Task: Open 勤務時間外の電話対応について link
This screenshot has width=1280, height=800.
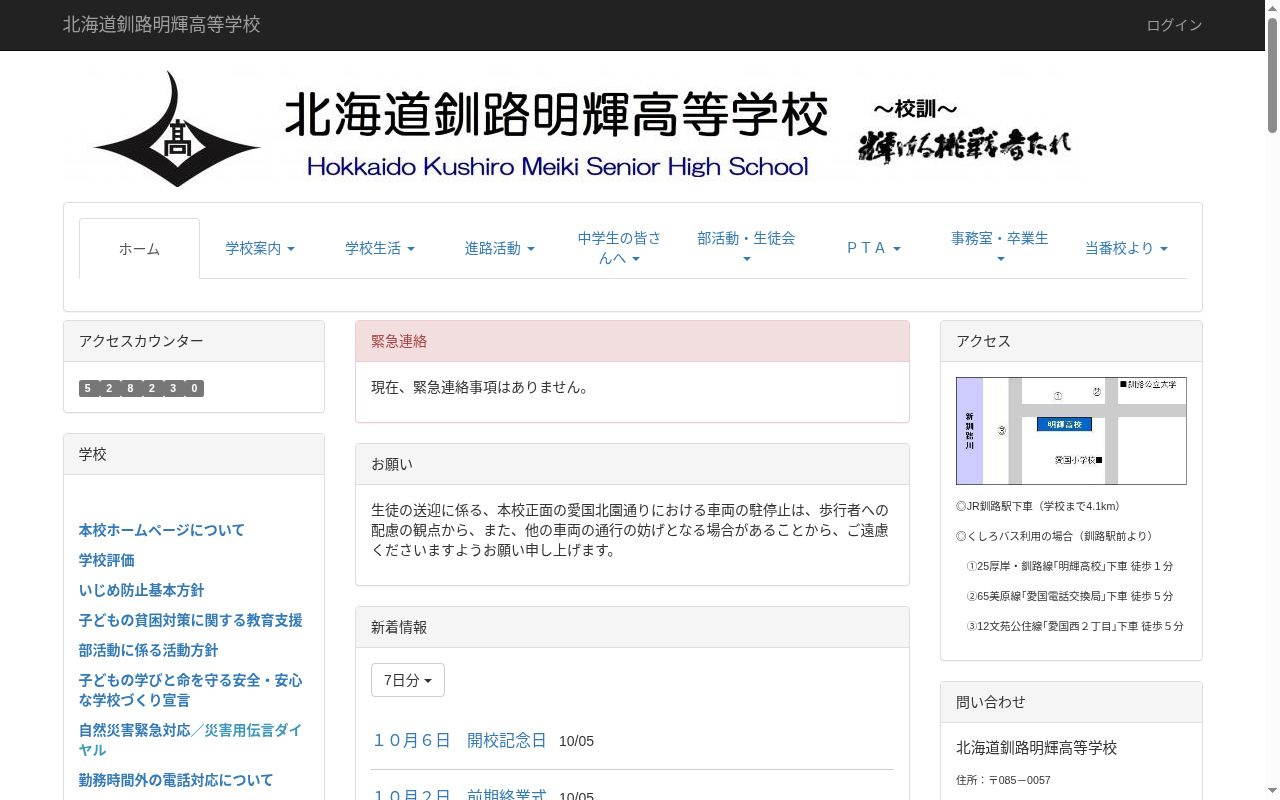Action: coord(176,780)
